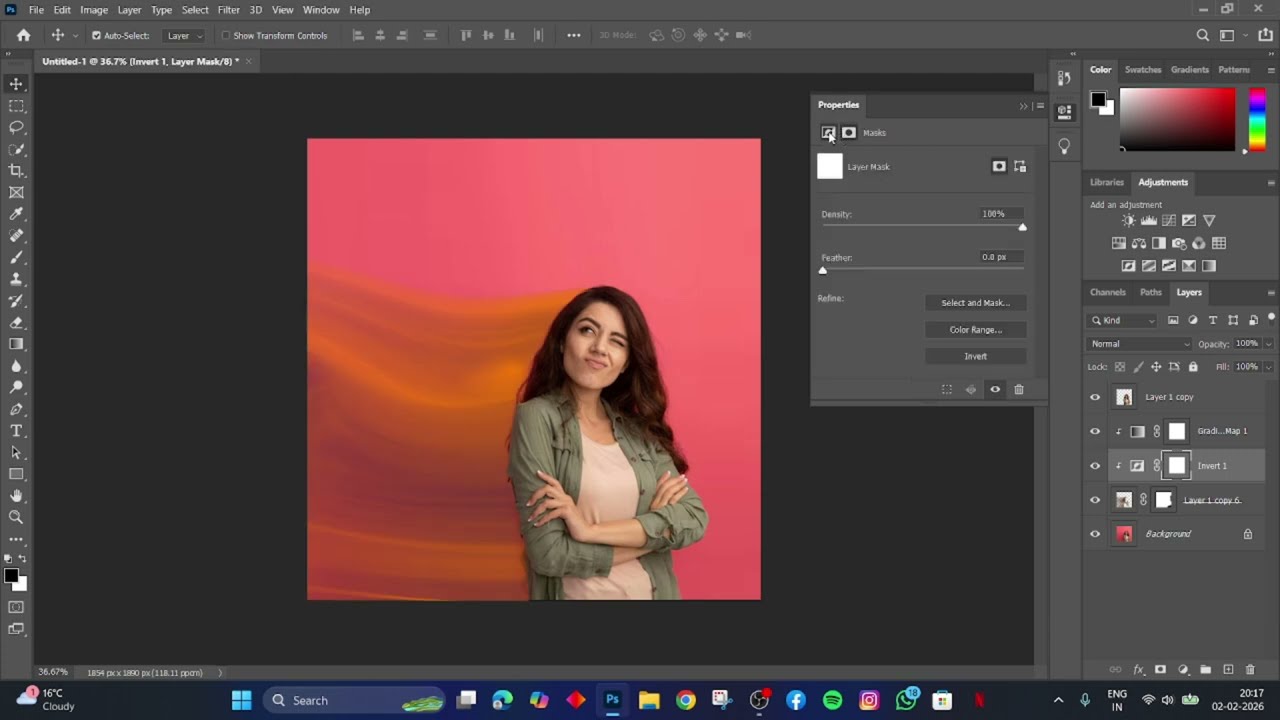Select the Move tool in the toolbar
This screenshot has width=1280, height=720.
click(x=16, y=84)
